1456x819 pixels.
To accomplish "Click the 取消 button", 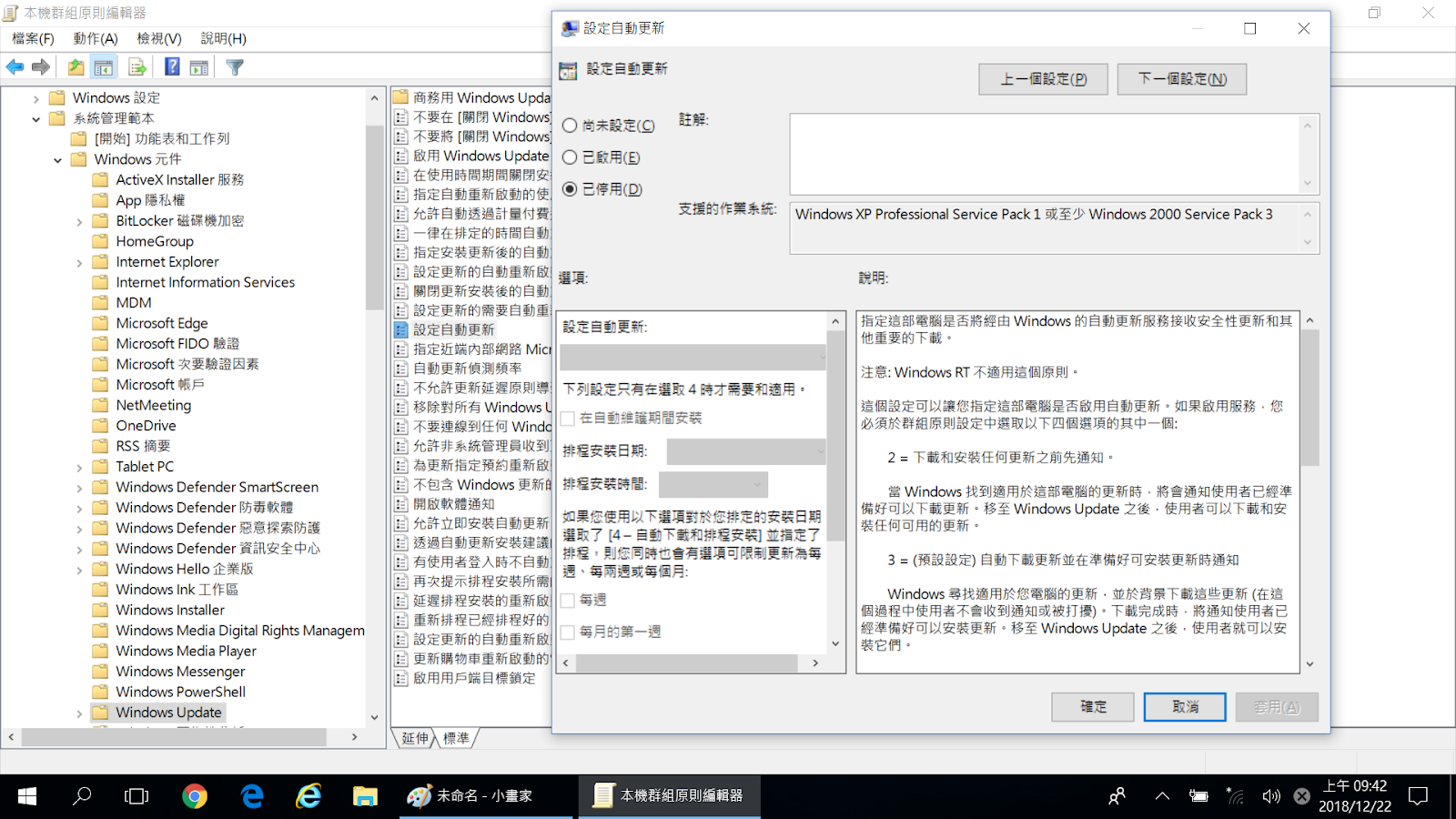I will (1185, 707).
